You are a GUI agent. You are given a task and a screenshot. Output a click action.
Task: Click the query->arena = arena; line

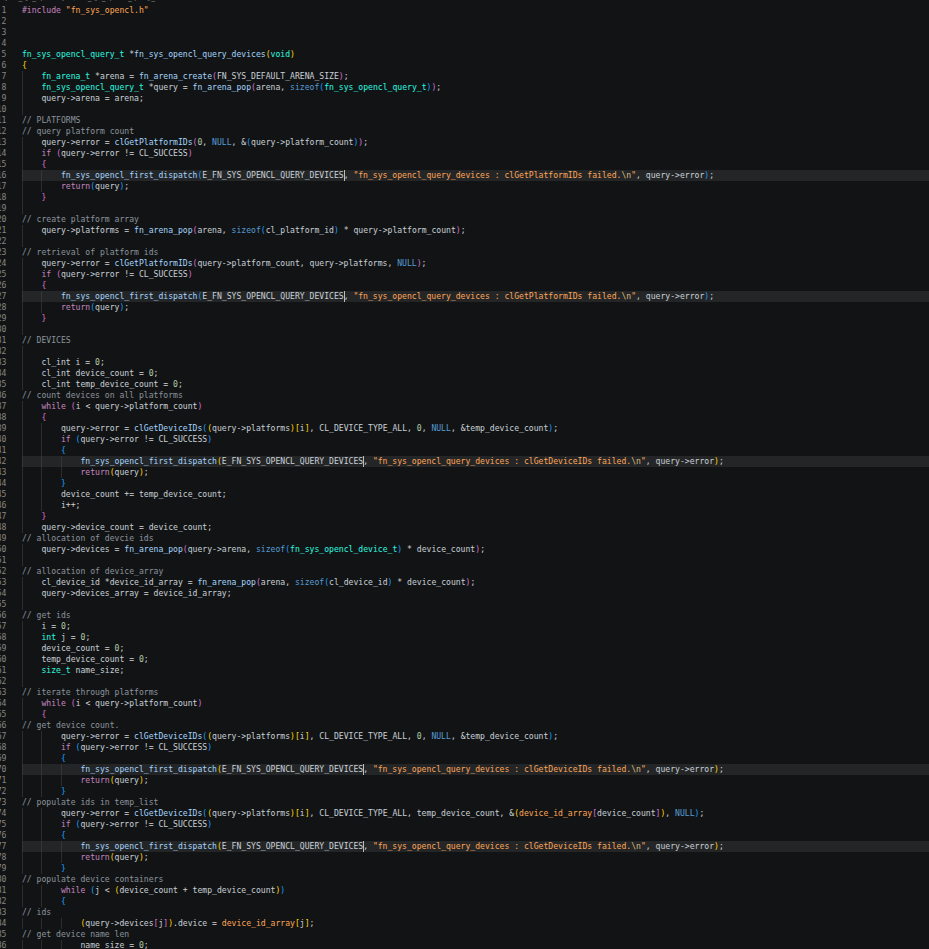tap(93, 98)
